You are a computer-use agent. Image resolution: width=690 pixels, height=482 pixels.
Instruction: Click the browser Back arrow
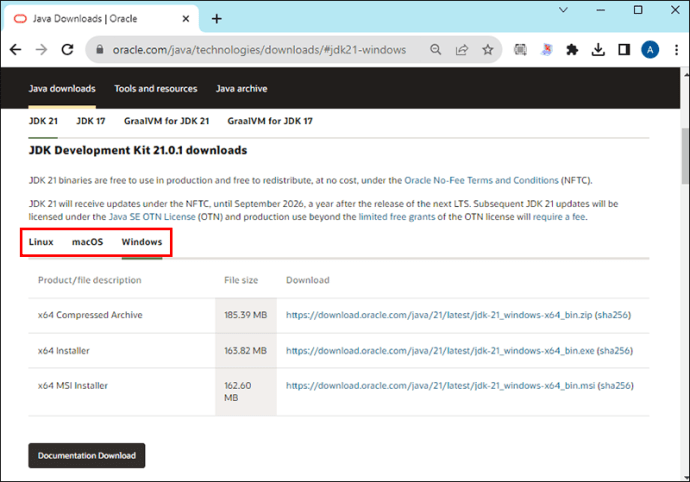15,50
